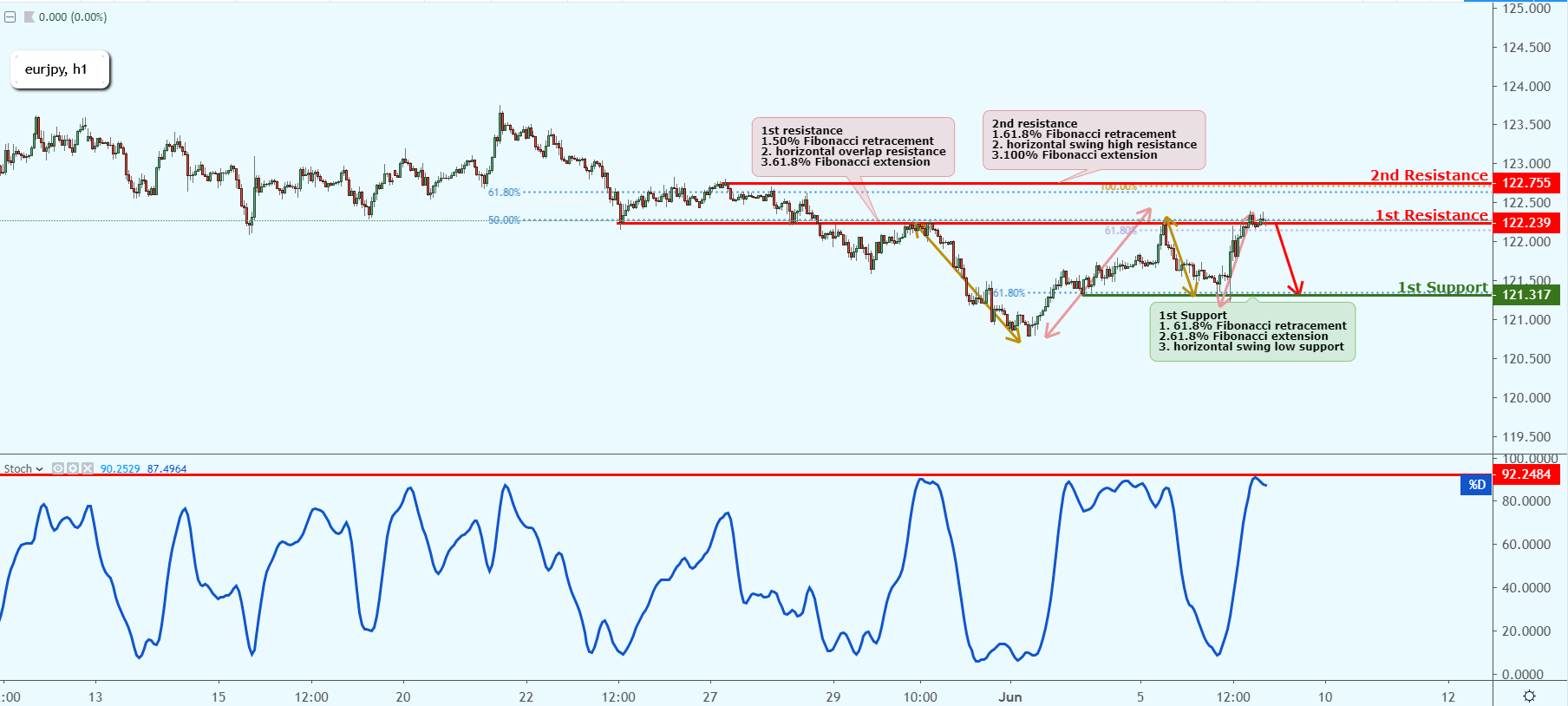Image resolution: width=1568 pixels, height=706 pixels.
Task: Click the 1st Resistance line label
Action: (1431, 215)
